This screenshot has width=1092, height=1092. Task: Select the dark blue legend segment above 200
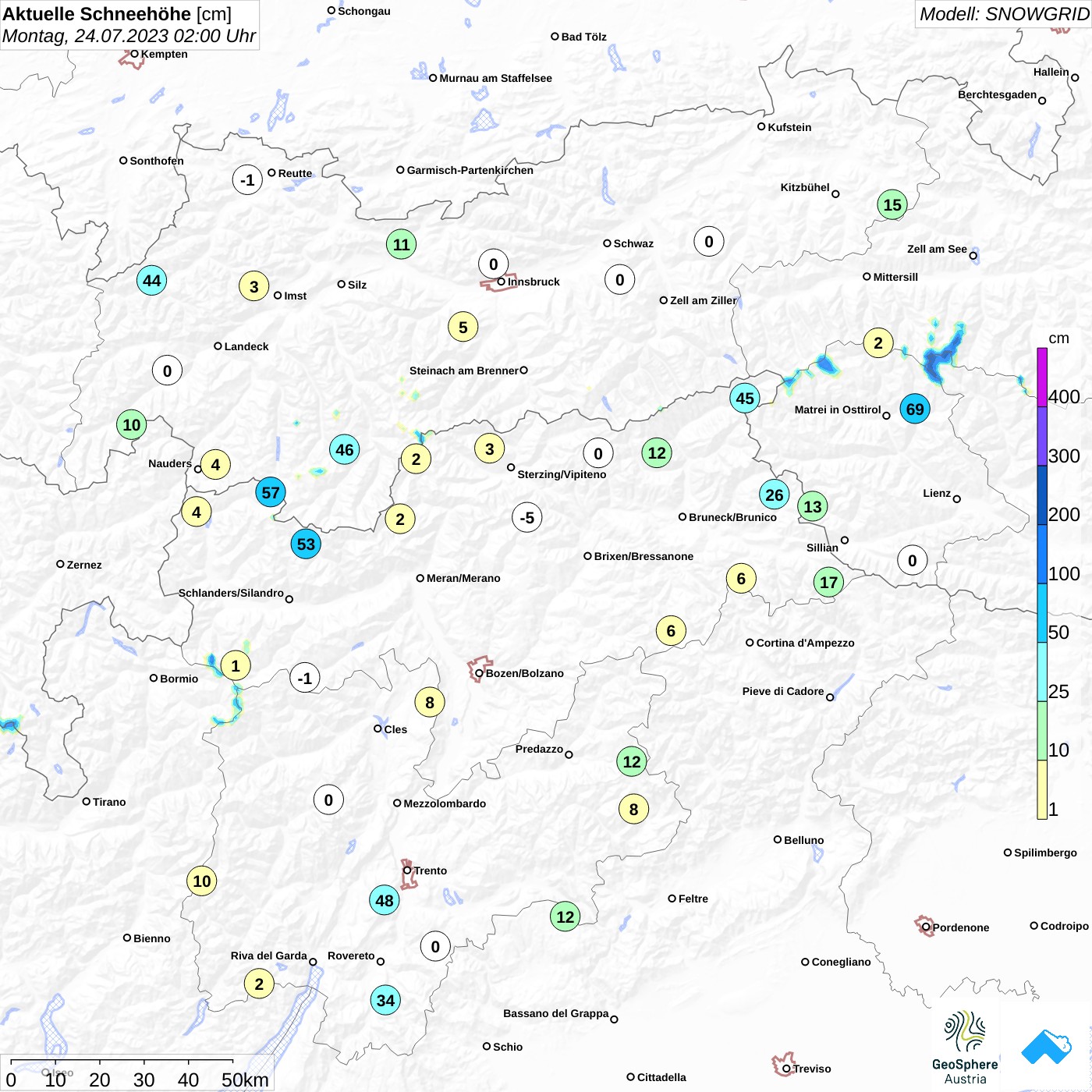pyautogui.click(x=1042, y=495)
